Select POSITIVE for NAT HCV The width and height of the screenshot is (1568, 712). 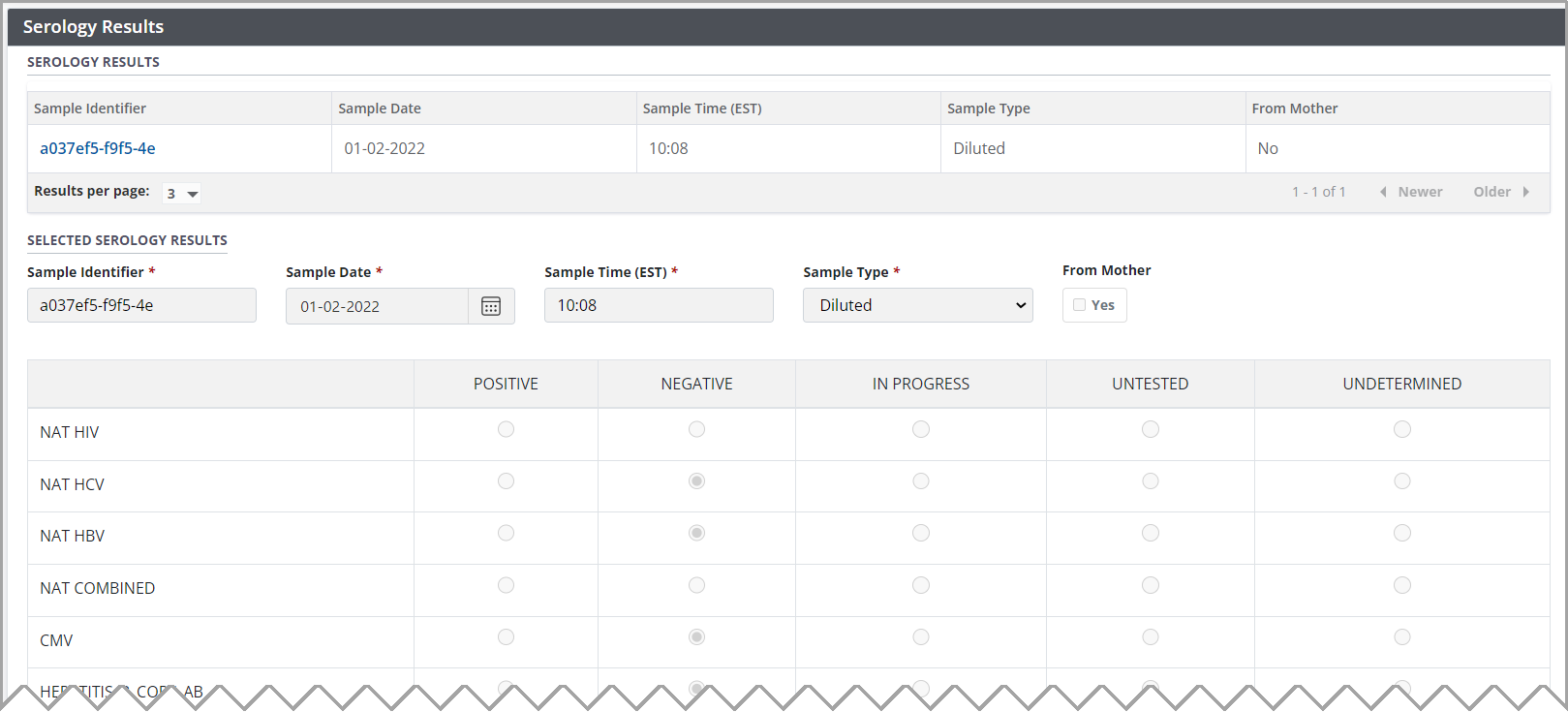click(506, 481)
